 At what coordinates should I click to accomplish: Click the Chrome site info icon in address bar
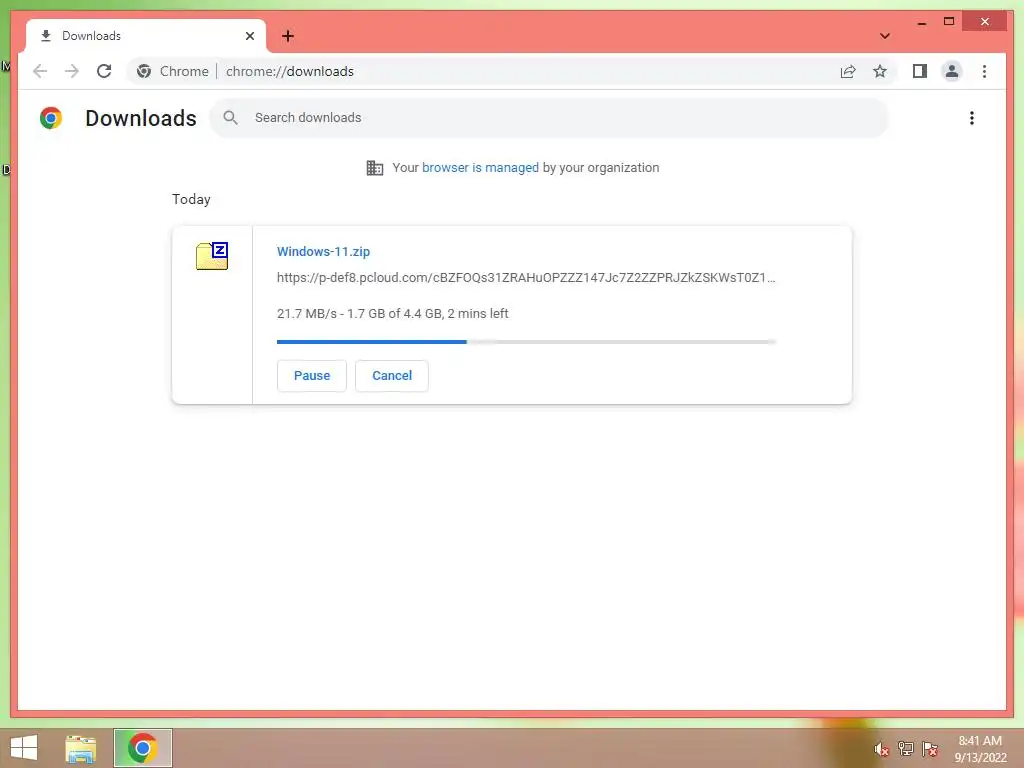[x=144, y=71]
